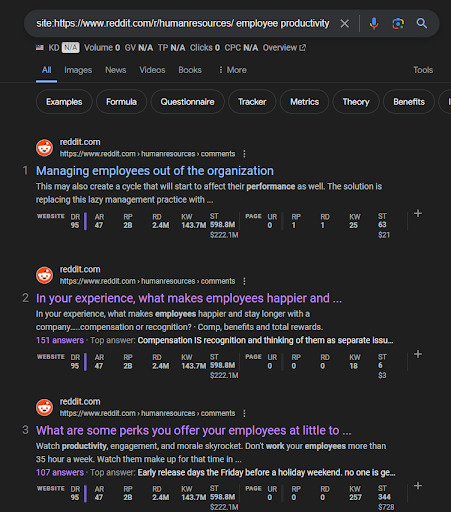Apply the Benefits suggestion chip
The image size is (451, 512).
[409, 102]
